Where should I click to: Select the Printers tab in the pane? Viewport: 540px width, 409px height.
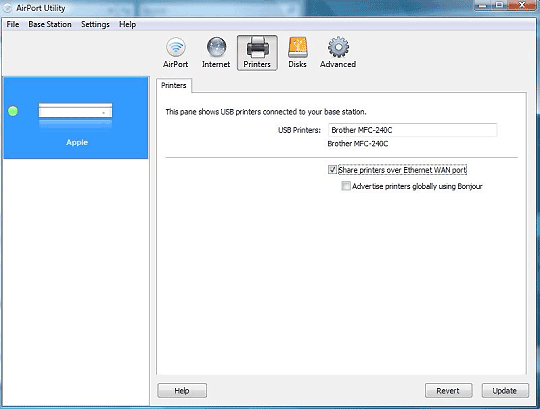click(174, 85)
